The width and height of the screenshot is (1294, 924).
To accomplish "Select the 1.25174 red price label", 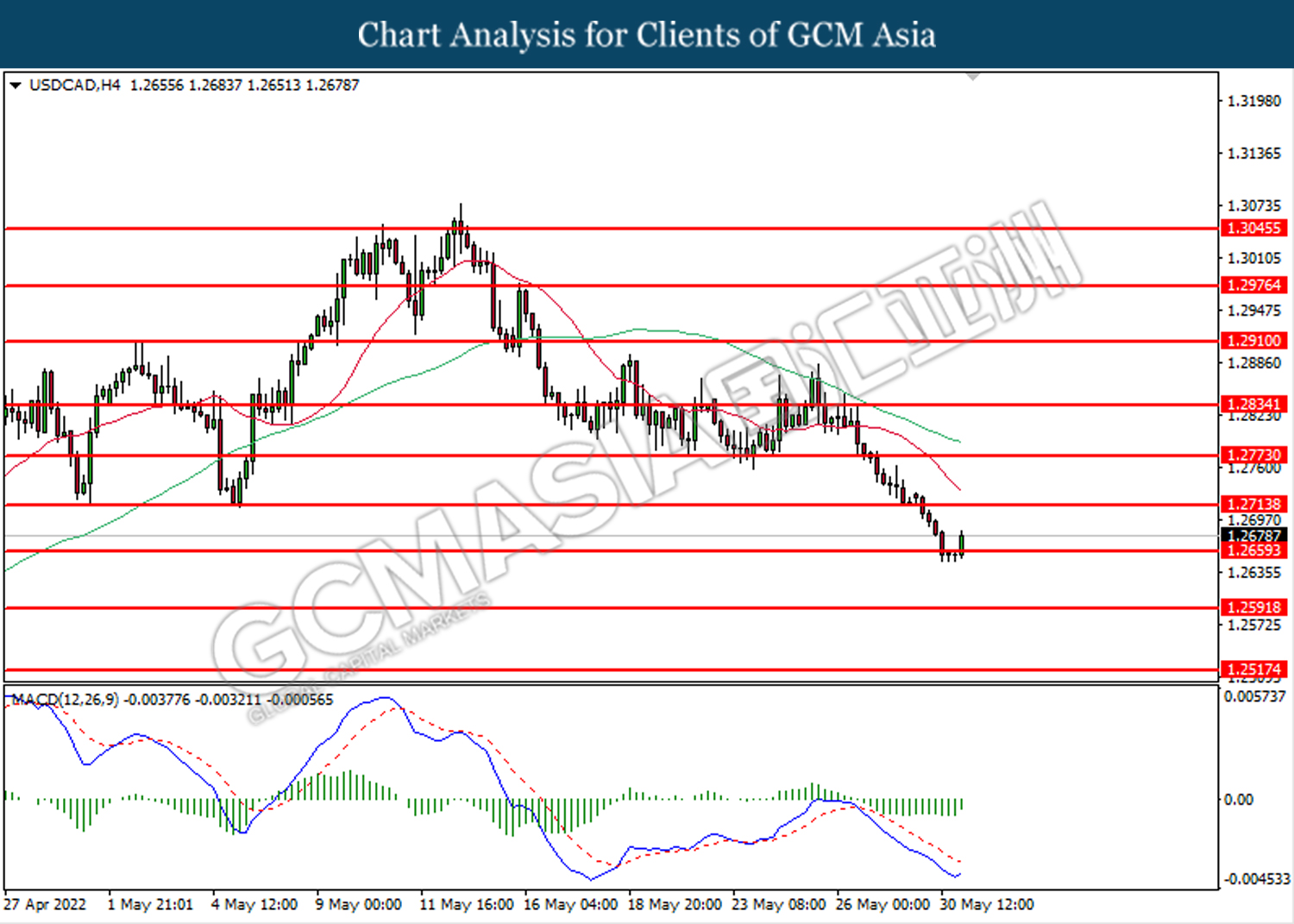I will click(1253, 669).
